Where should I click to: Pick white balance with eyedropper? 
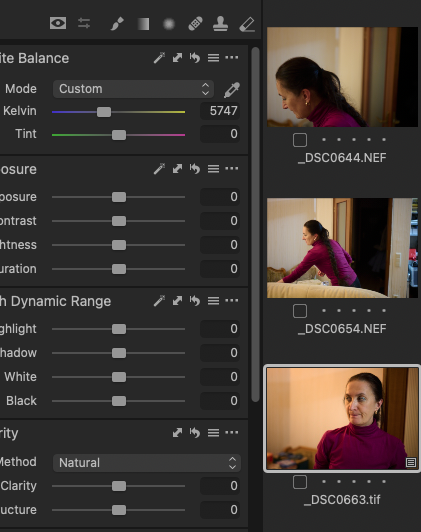232,90
